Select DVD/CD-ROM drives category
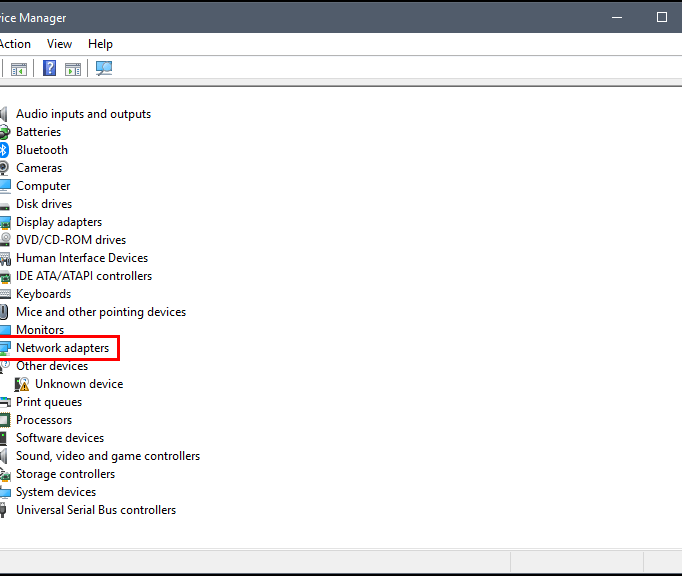Image resolution: width=682 pixels, height=576 pixels. pyautogui.click(x=71, y=240)
